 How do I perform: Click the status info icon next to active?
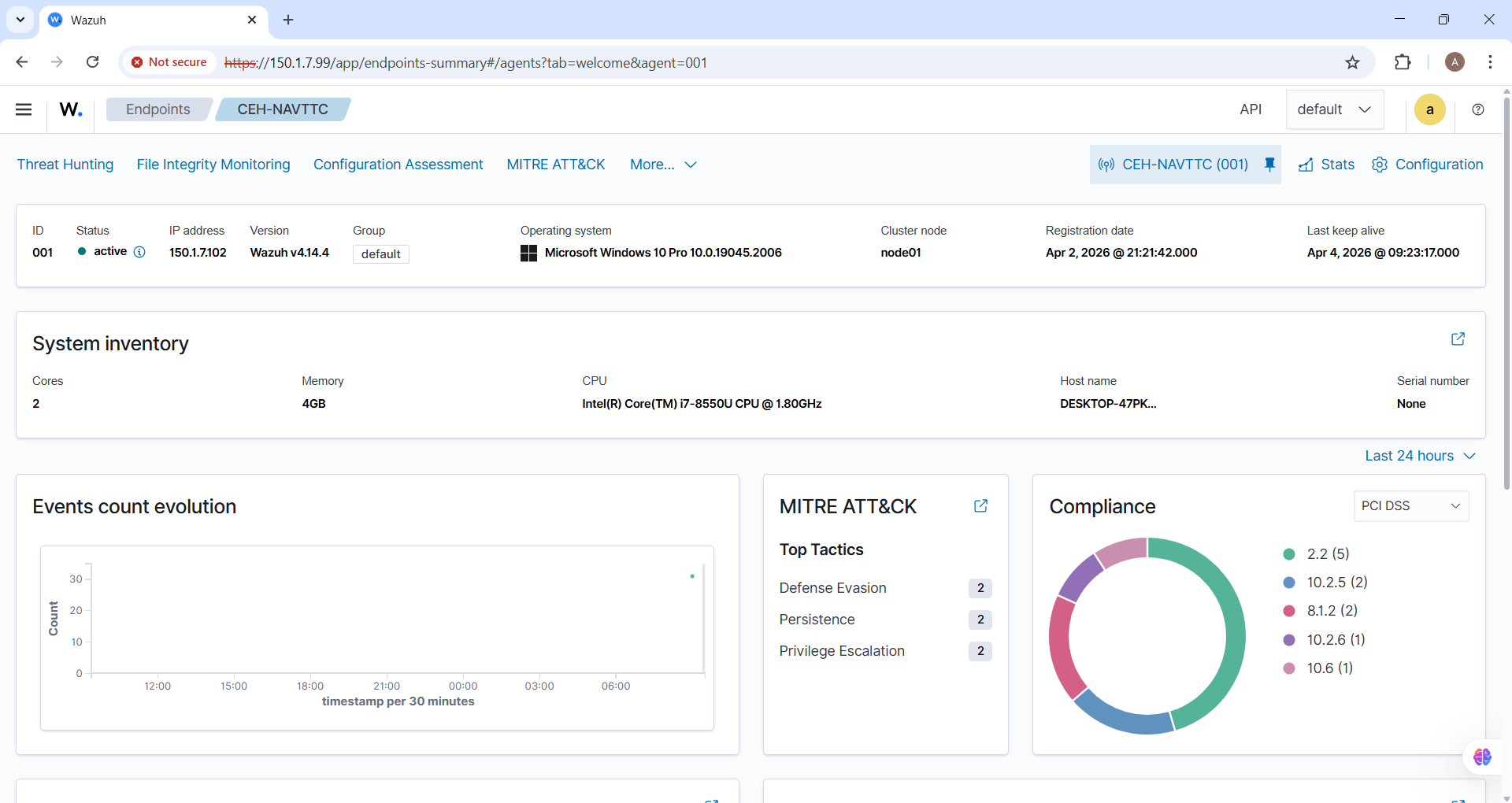pos(139,252)
